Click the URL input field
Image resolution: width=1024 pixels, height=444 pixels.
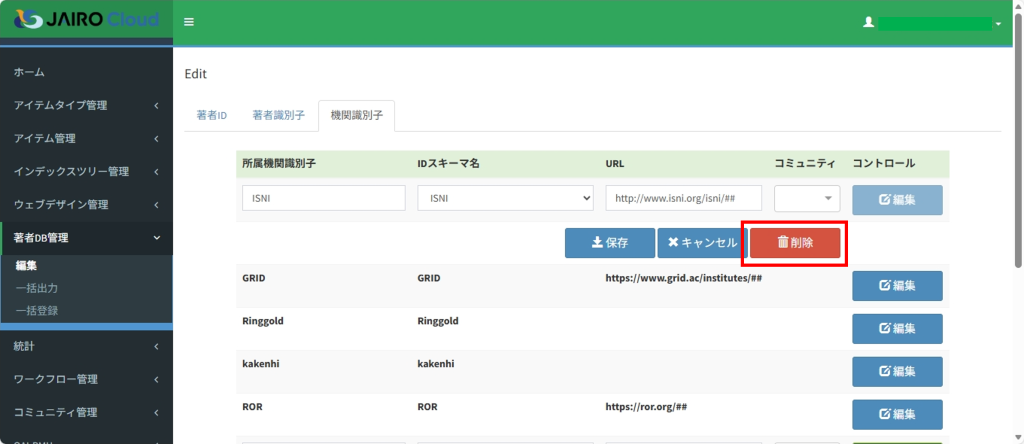(x=684, y=198)
